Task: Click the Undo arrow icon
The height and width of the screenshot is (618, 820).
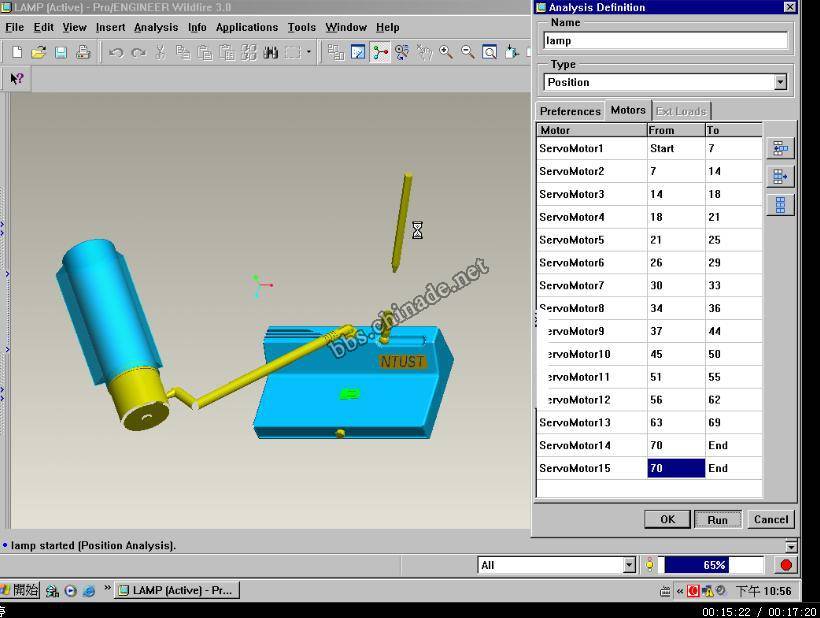Action: pos(116,52)
